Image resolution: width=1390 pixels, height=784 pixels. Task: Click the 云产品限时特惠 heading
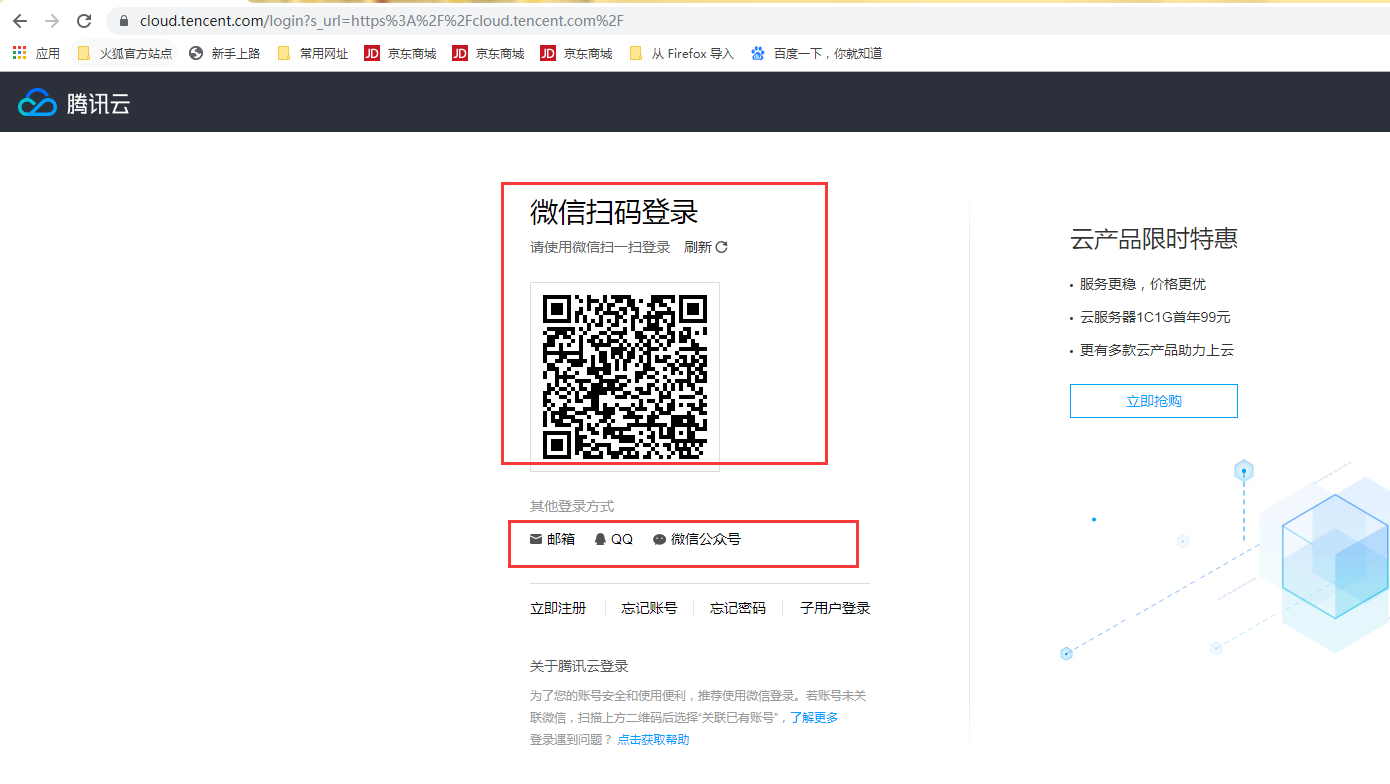coord(1154,239)
